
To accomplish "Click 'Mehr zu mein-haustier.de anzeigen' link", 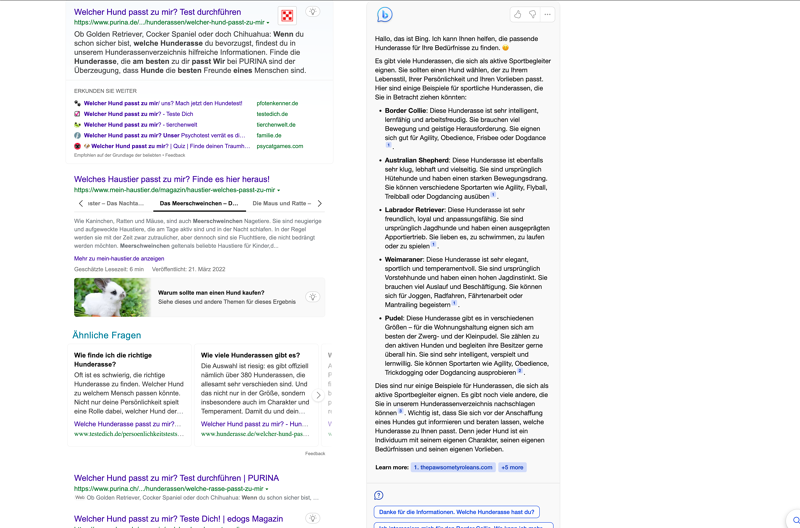I will [x=119, y=258].
